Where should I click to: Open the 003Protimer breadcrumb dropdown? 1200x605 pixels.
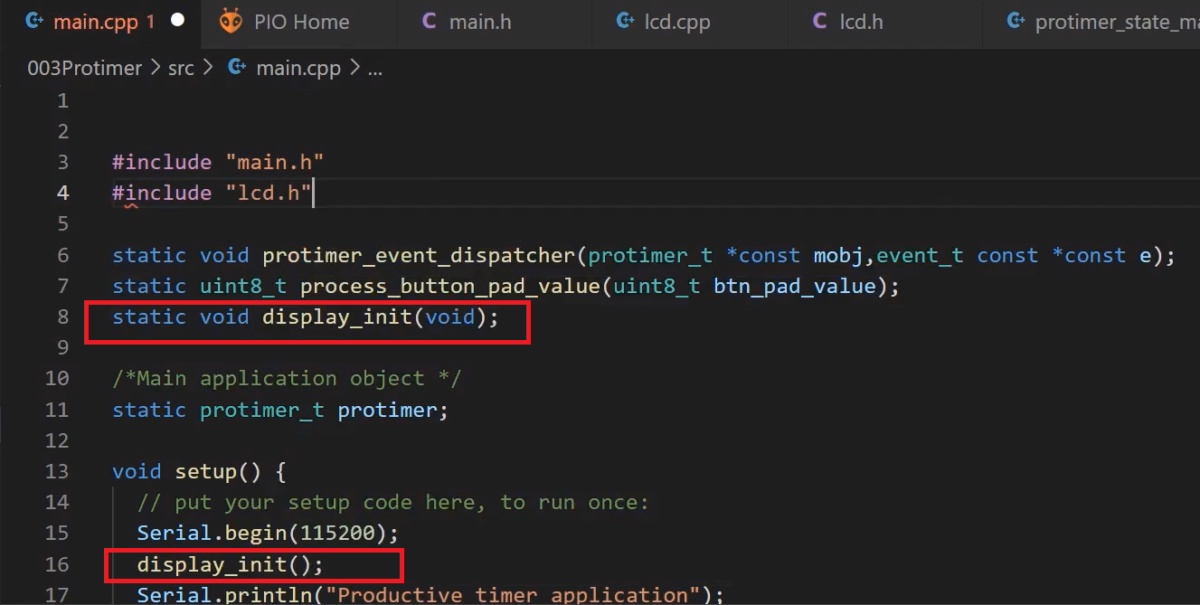84,67
